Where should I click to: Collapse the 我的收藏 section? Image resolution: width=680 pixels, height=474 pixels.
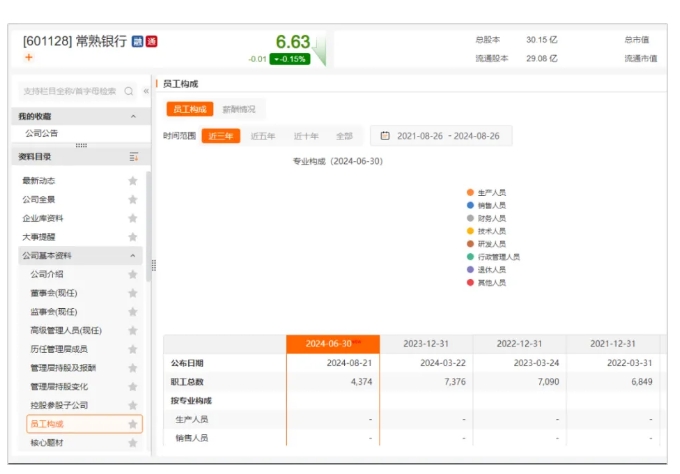click(133, 116)
